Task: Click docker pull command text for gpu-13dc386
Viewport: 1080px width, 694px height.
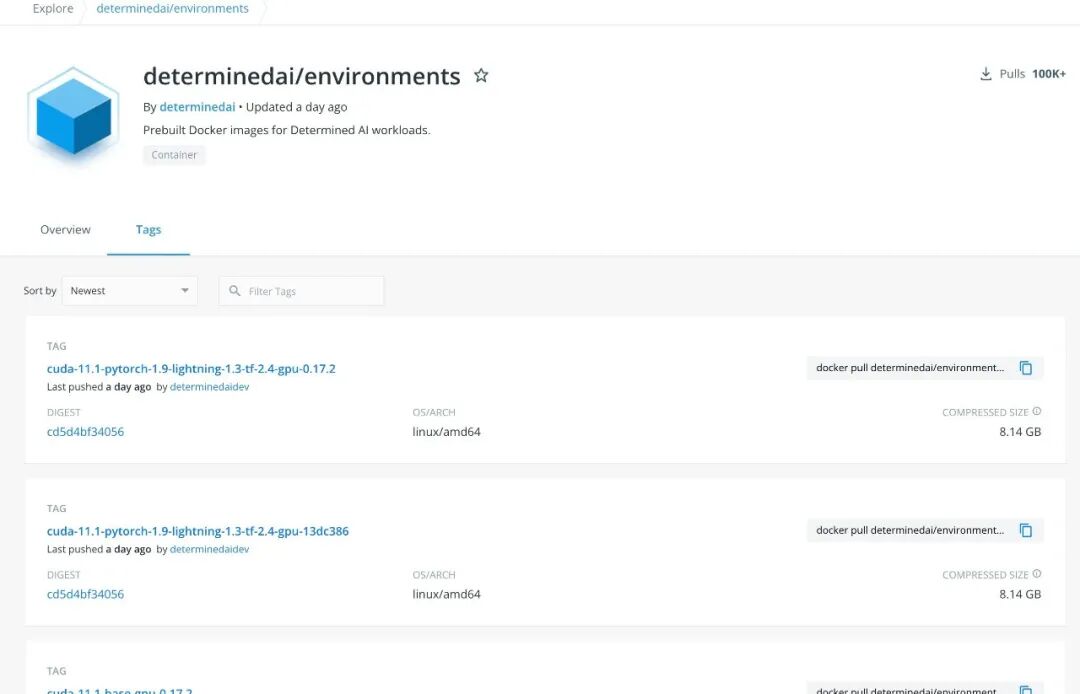Action: [910, 530]
